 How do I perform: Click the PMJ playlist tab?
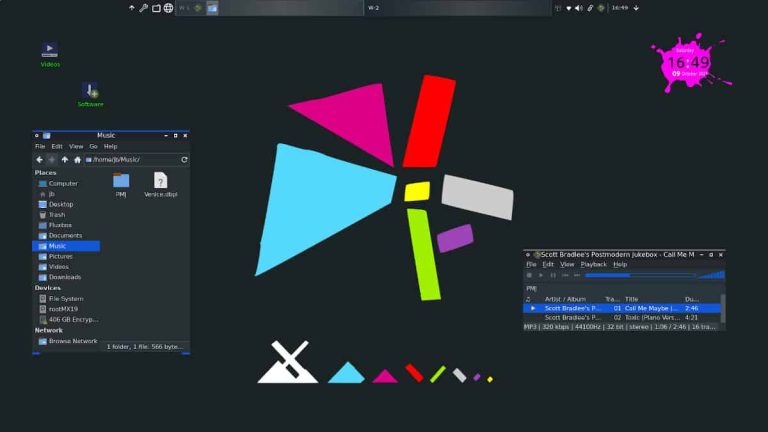[532, 288]
